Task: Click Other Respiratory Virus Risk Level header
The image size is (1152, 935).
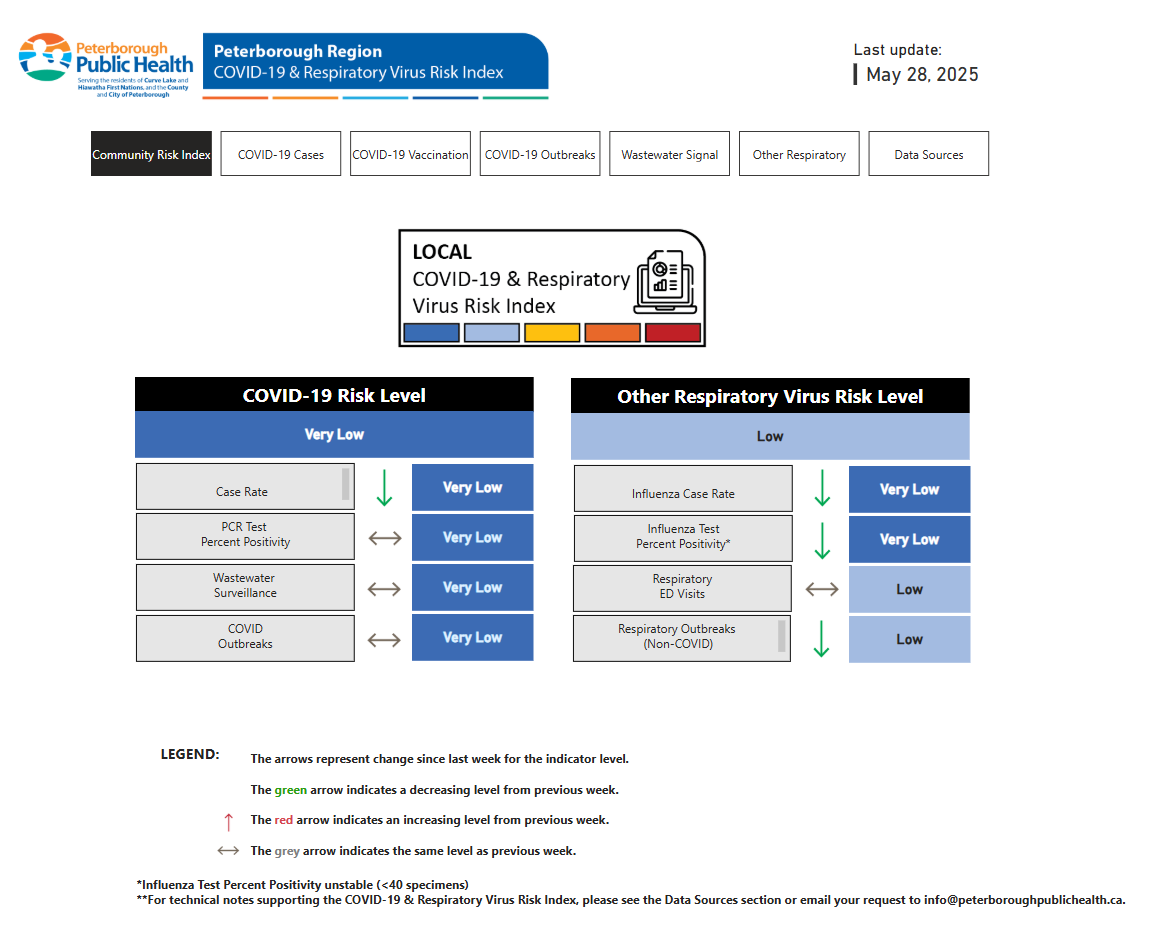Action: [x=770, y=396]
